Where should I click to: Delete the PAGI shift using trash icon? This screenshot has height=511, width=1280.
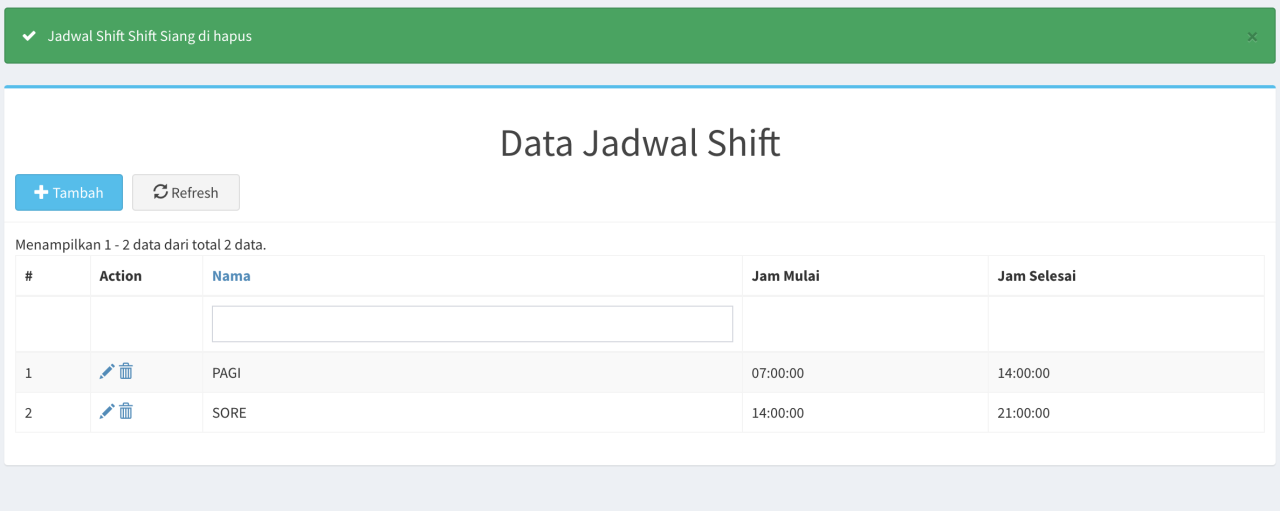(x=126, y=372)
